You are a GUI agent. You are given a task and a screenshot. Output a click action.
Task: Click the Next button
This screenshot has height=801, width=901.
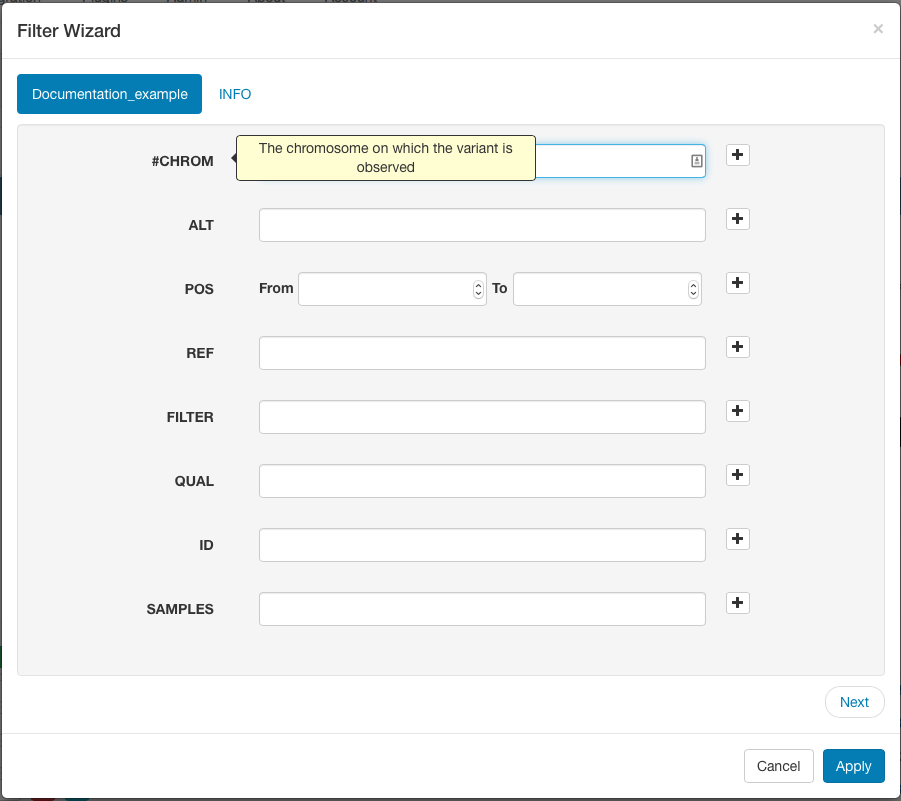854,702
